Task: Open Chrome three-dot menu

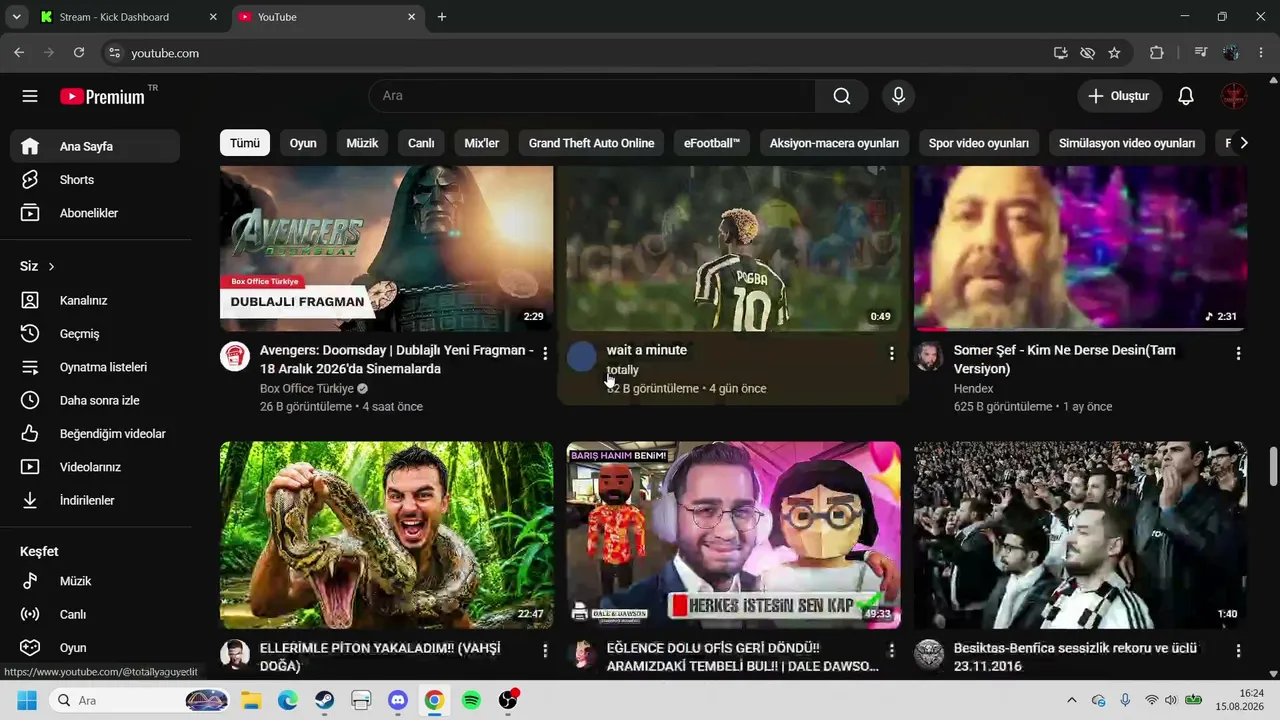Action: (1260, 53)
